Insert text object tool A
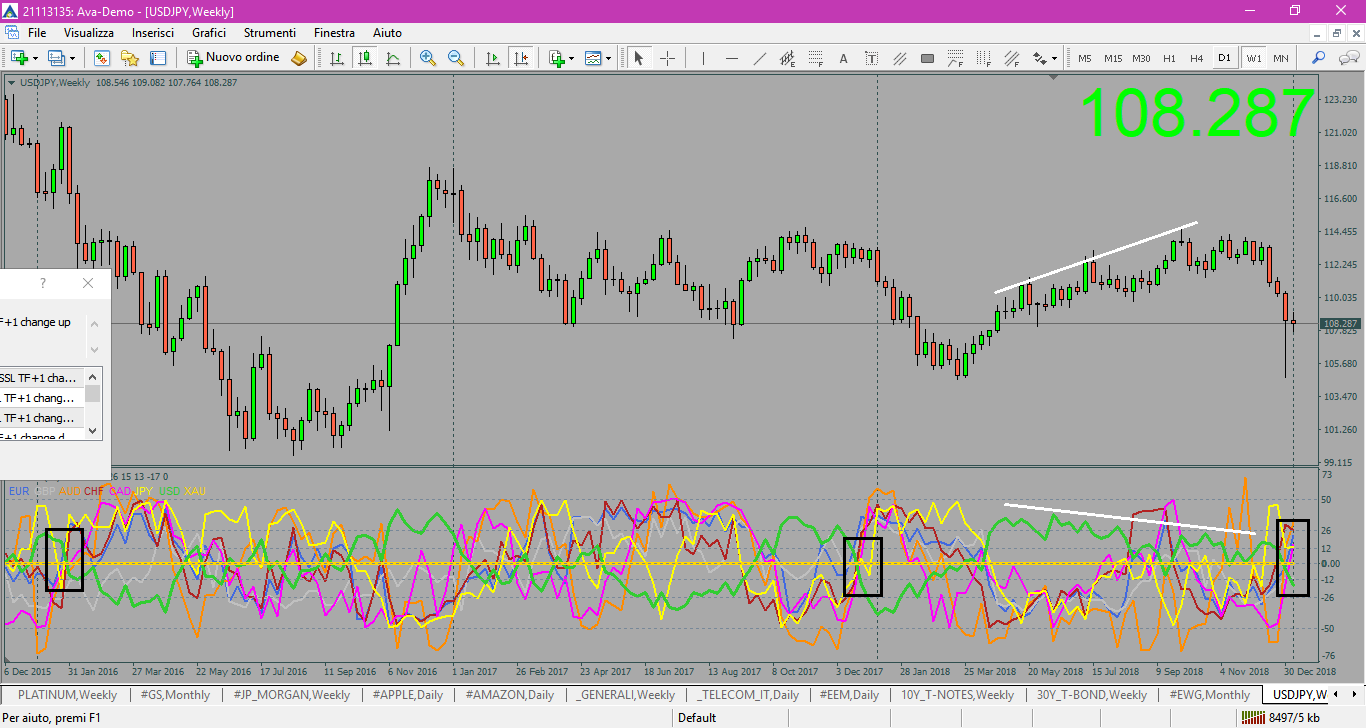Viewport: 1366px width, 728px height. pos(843,58)
